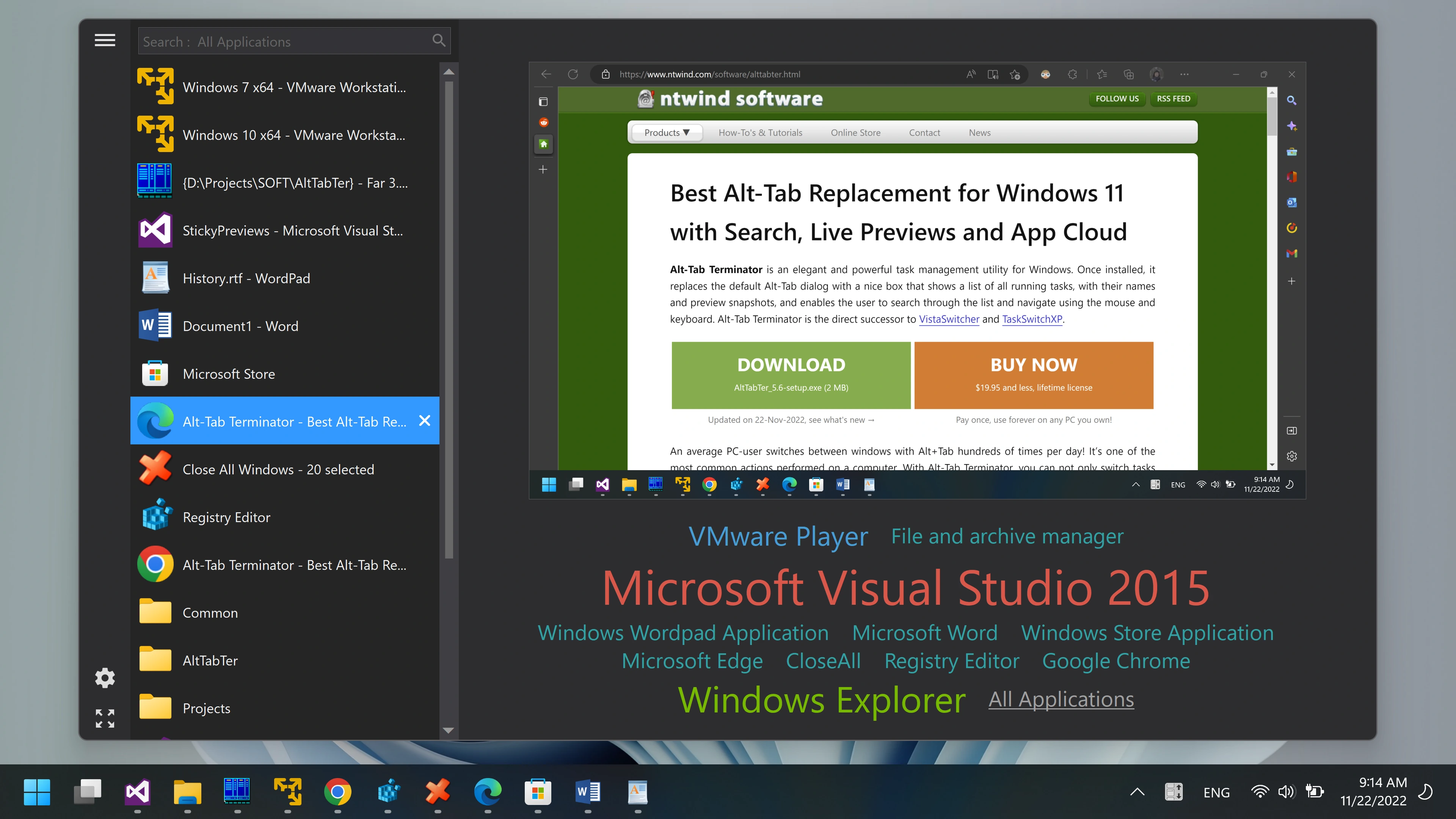Switch to Document1 - Word
1456x819 pixels.
pyautogui.click(x=285, y=326)
